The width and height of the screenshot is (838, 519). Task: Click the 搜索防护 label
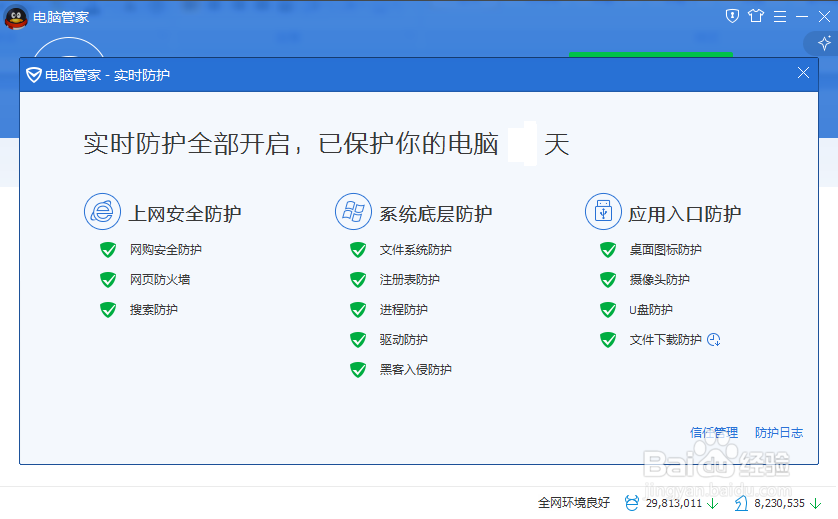(154, 309)
